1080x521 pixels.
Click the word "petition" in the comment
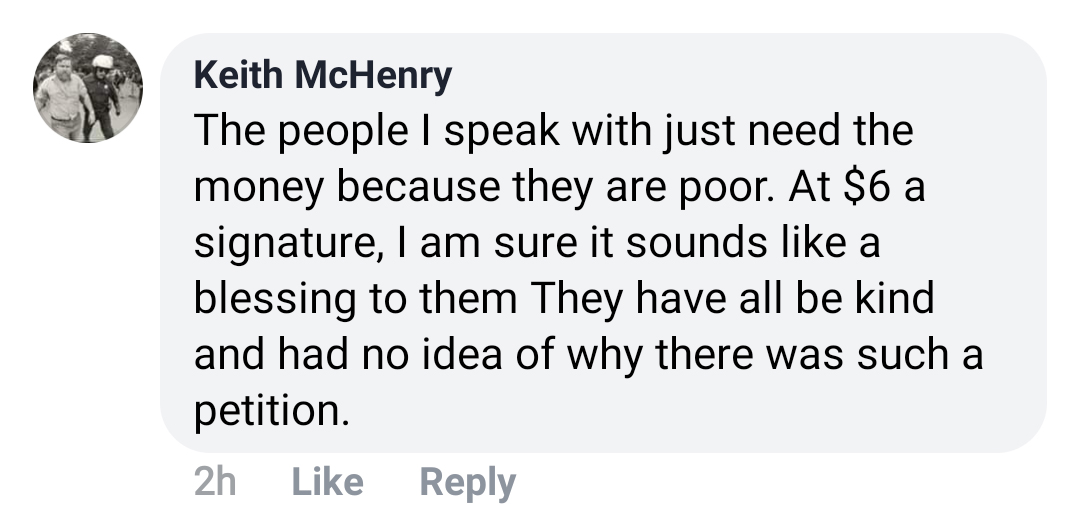pyautogui.click(x=268, y=412)
